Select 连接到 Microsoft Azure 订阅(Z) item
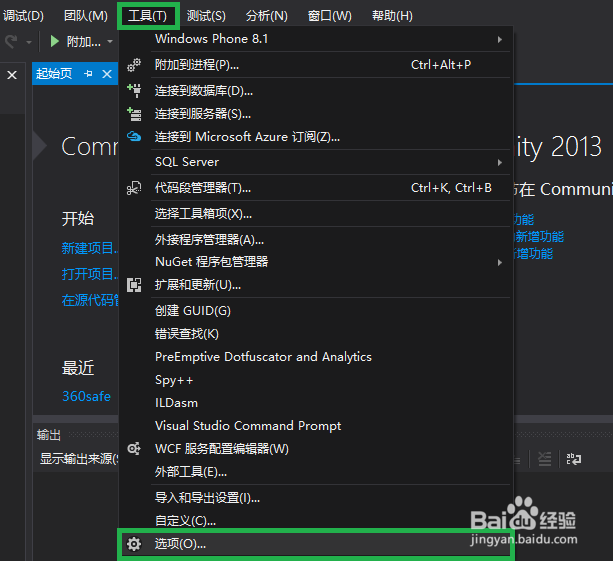This screenshot has height=561, width=613. [x=316, y=137]
